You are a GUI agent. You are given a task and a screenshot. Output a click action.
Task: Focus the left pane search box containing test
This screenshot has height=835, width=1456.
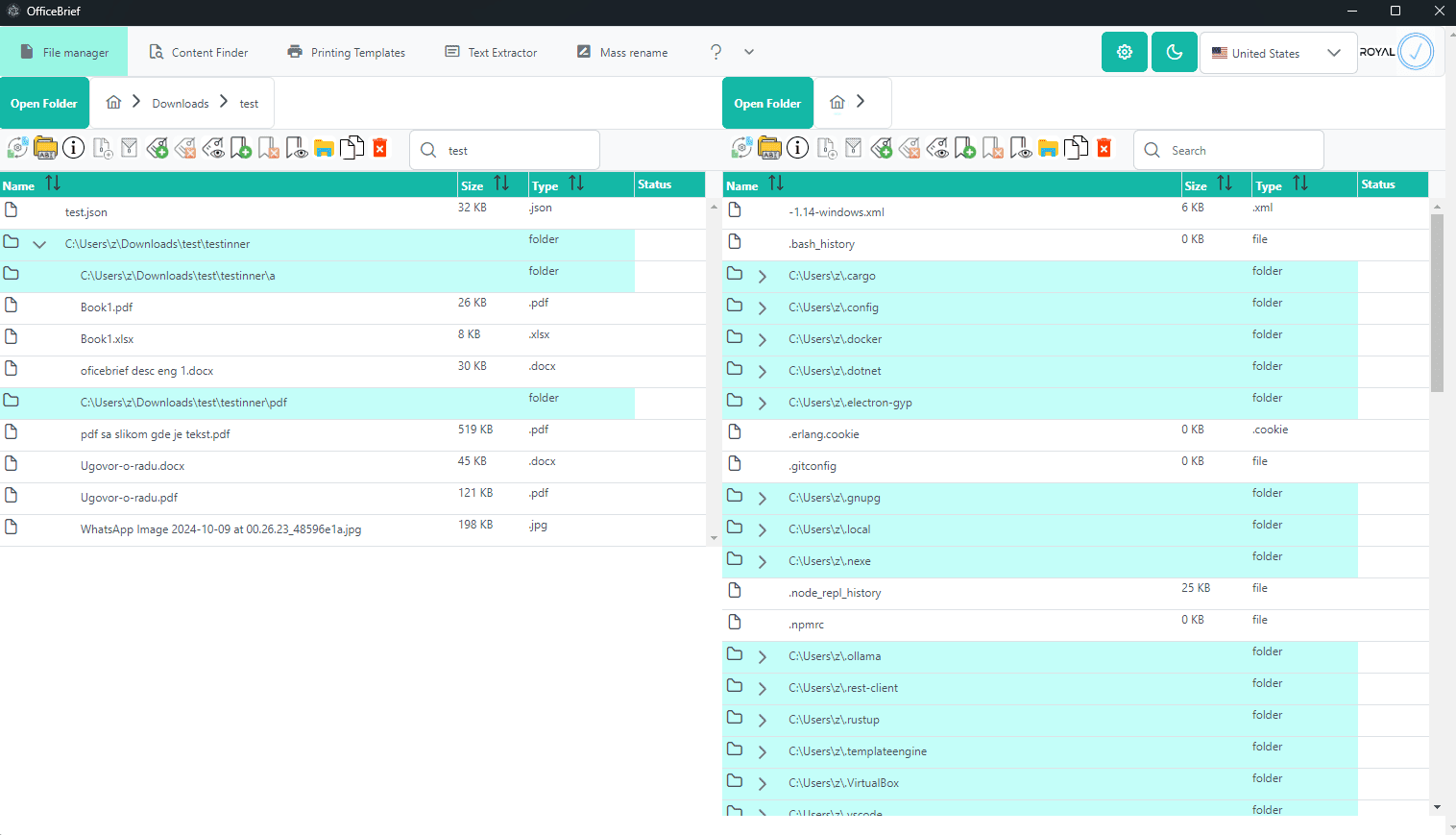click(504, 150)
